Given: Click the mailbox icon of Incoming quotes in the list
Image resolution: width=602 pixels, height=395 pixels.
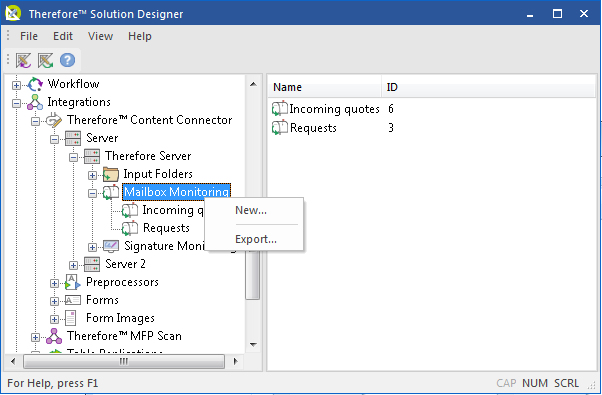Looking at the screenshot, I should click(280, 109).
